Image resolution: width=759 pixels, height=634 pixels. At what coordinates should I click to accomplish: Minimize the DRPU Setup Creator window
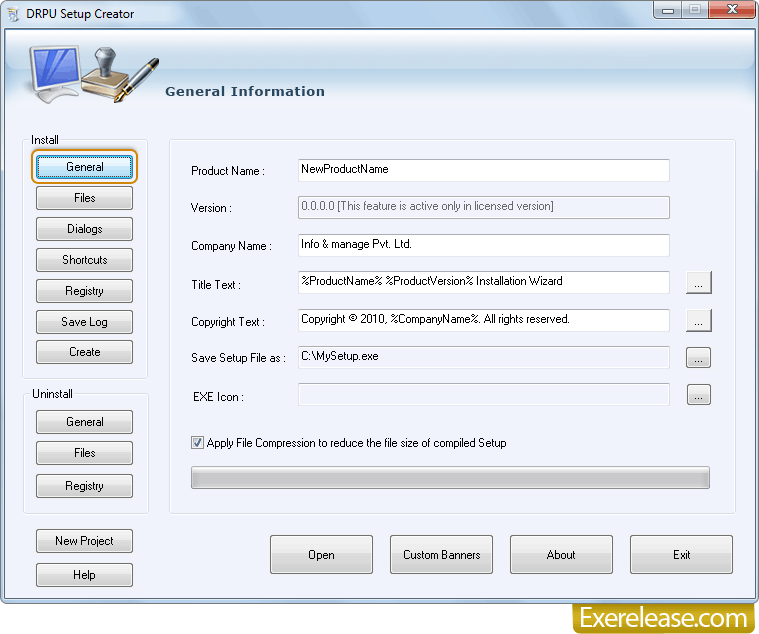click(668, 10)
